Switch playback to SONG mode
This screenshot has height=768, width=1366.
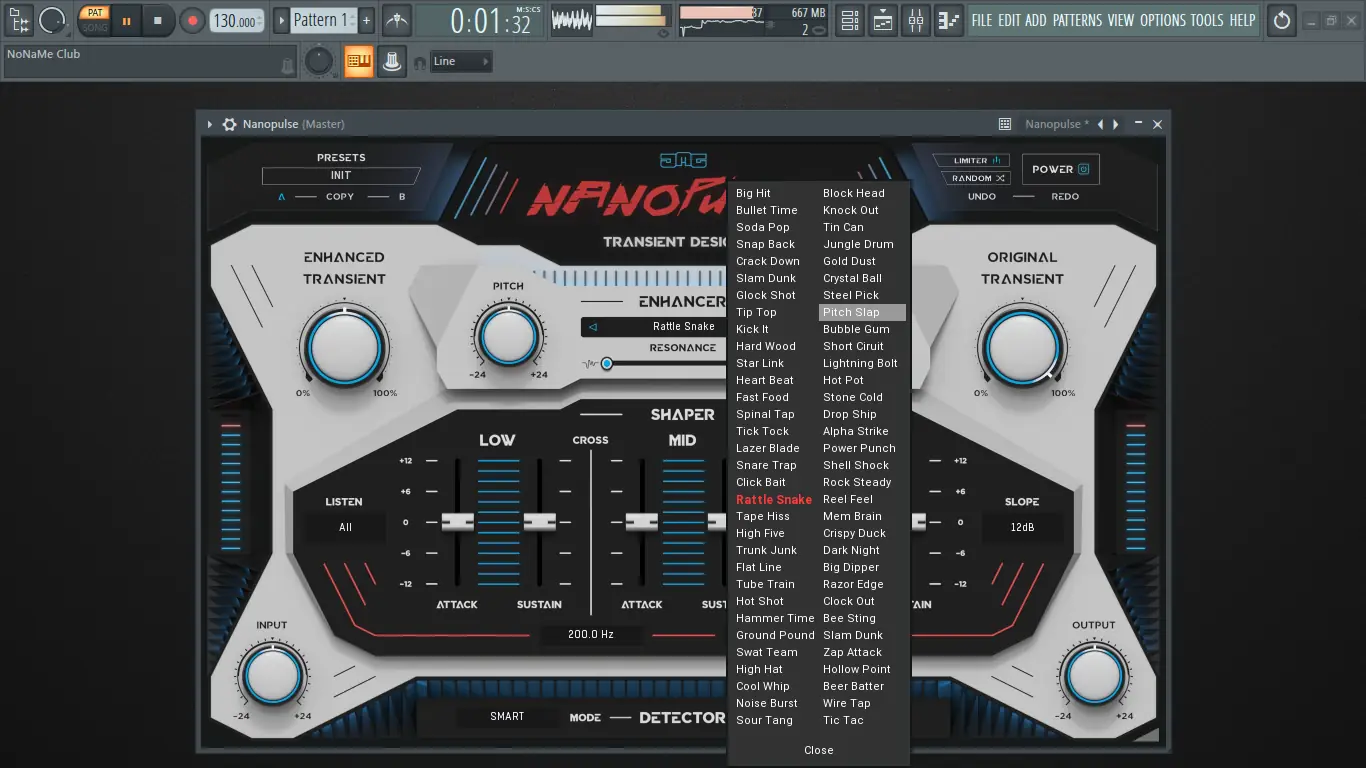pyautogui.click(x=93, y=27)
